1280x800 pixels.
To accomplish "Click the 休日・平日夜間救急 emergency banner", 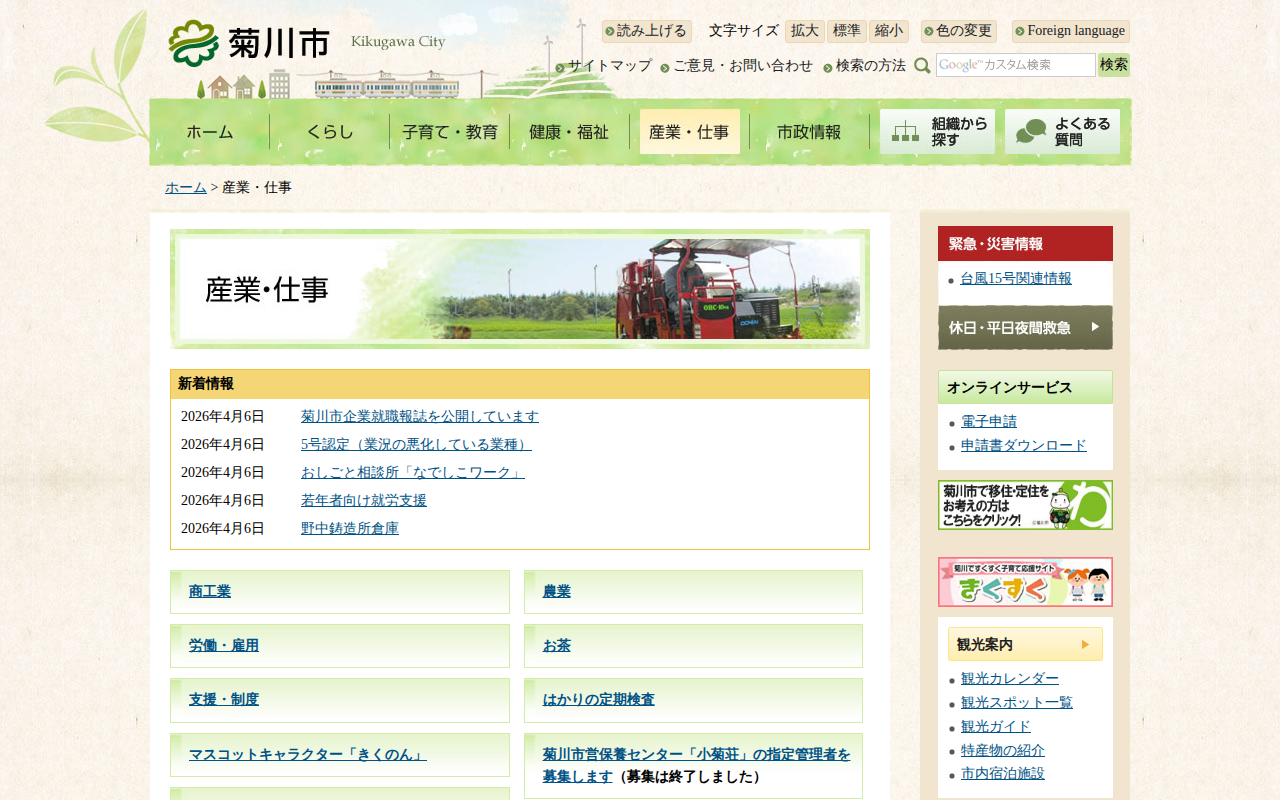I will click(x=1025, y=327).
